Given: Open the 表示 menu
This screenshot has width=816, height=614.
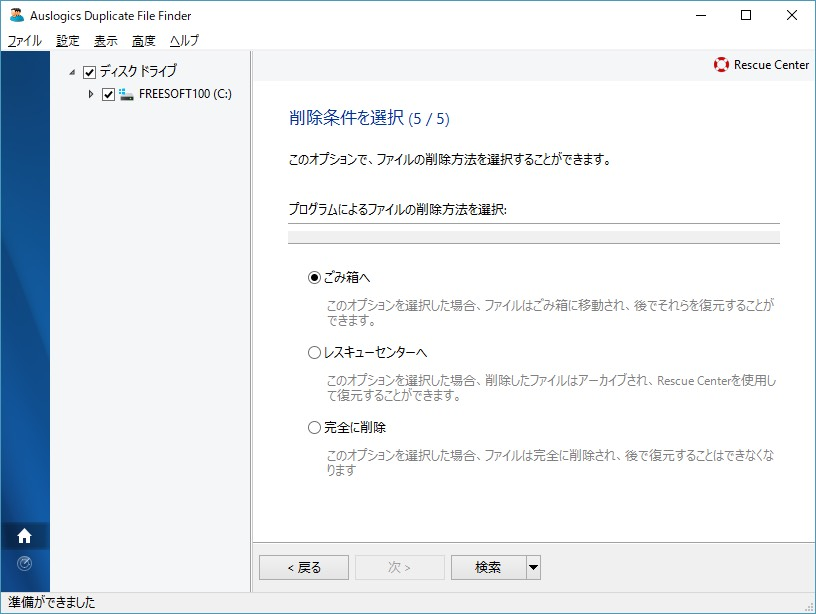Looking at the screenshot, I should (106, 40).
